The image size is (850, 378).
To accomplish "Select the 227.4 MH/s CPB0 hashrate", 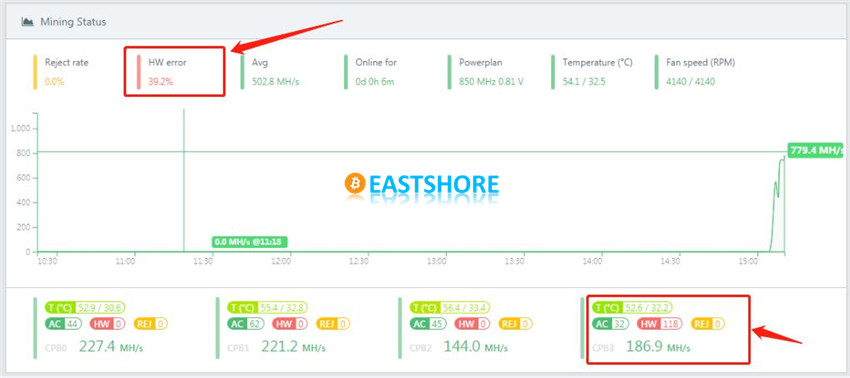I will click(111, 346).
